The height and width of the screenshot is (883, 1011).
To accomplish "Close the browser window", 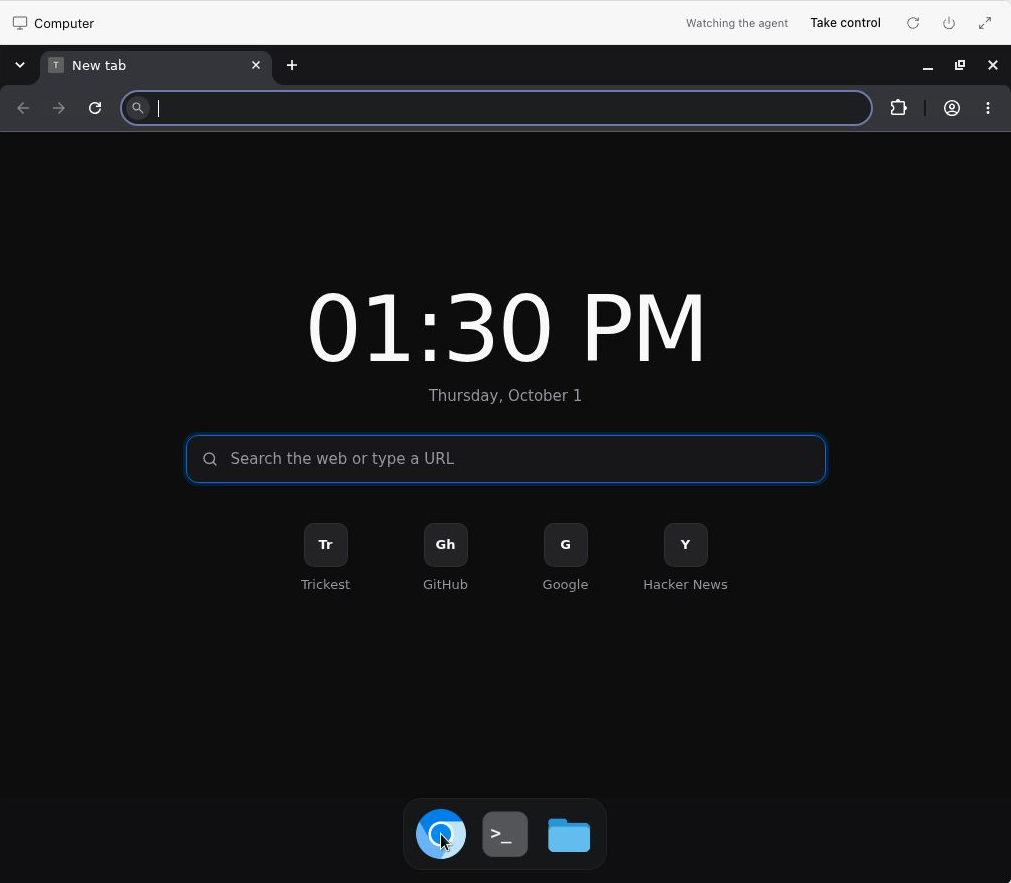I will (993, 65).
